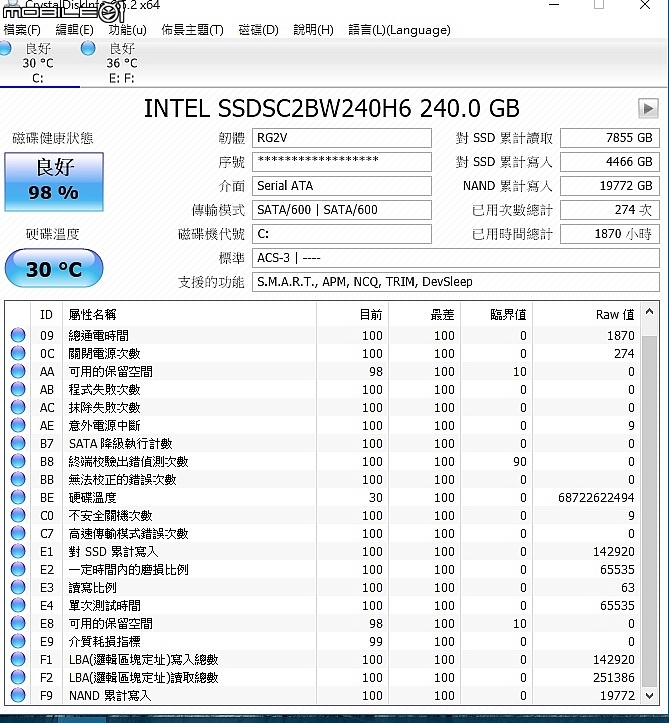Viewport: 669px width, 723px height.
Task: Click the status icon of row BE 硬碟溫度
Action: 18,497
